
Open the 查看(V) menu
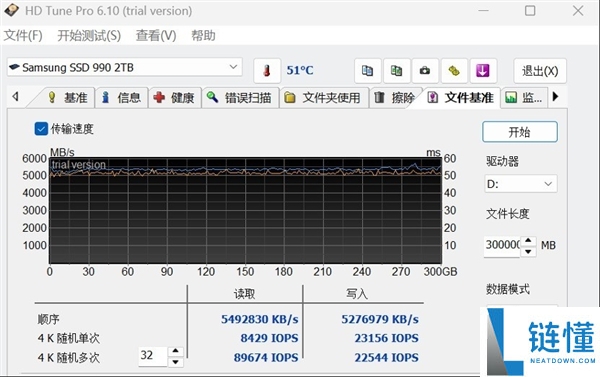pos(156,36)
